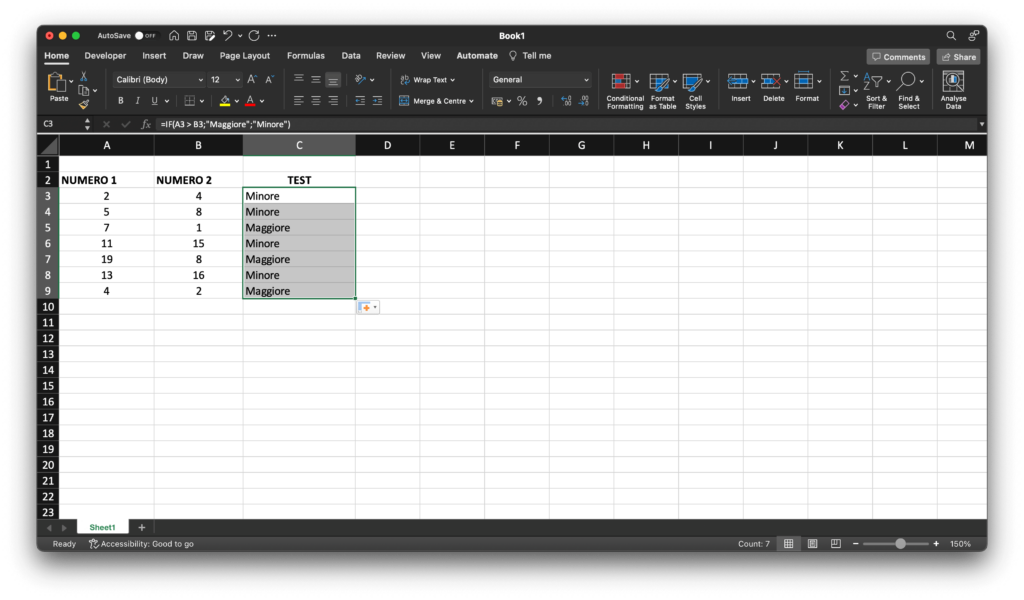
Task: Click the Home icon in title bar
Action: tap(174, 36)
